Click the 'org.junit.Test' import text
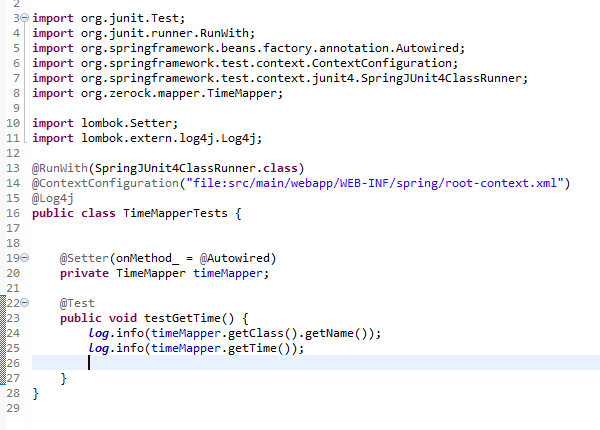Viewport: 600px width, 430px height. (x=130, y=18)
